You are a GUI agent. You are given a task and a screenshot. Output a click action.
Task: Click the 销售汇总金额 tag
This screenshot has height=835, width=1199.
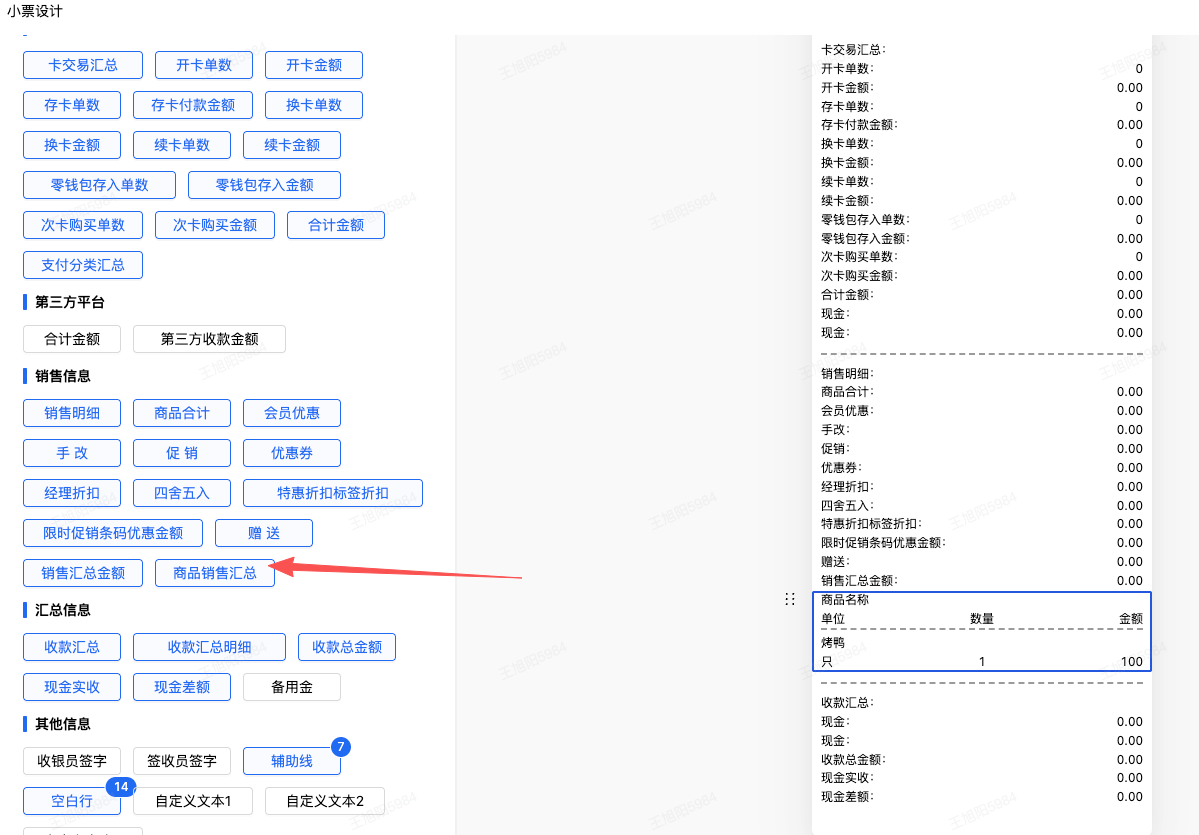pos(83,573)
